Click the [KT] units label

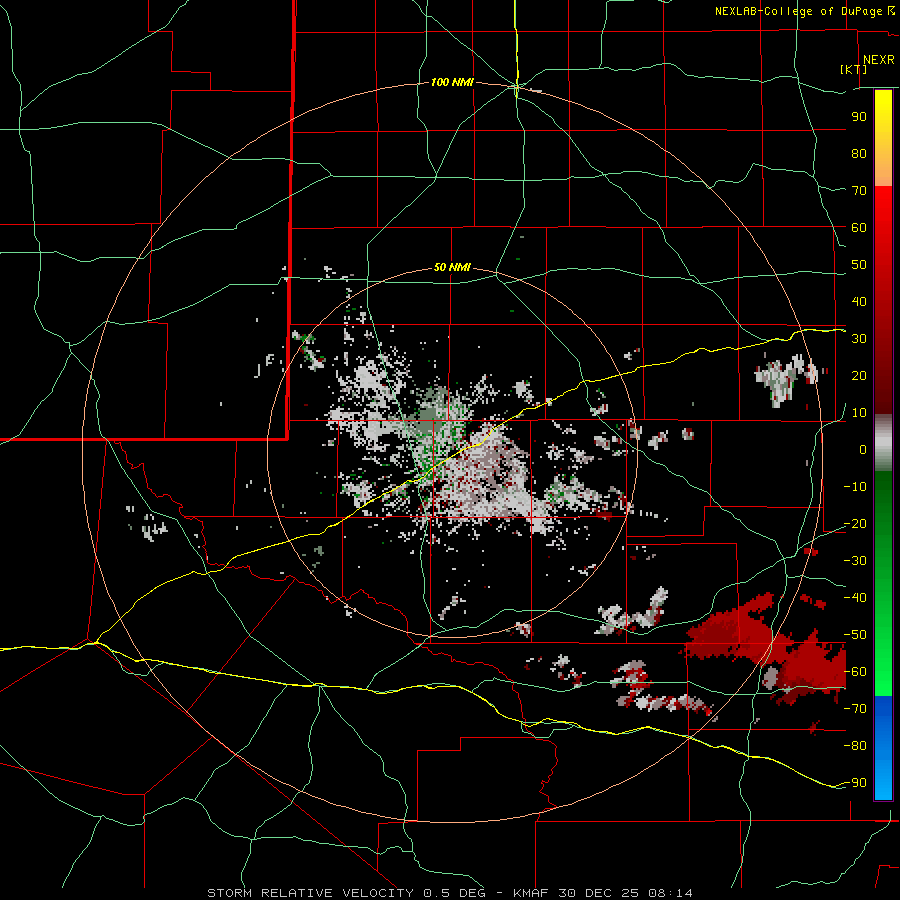pos(853,69)
